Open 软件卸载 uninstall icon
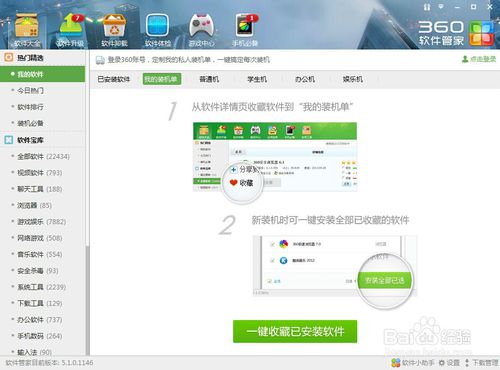 (x=114, y=30)
